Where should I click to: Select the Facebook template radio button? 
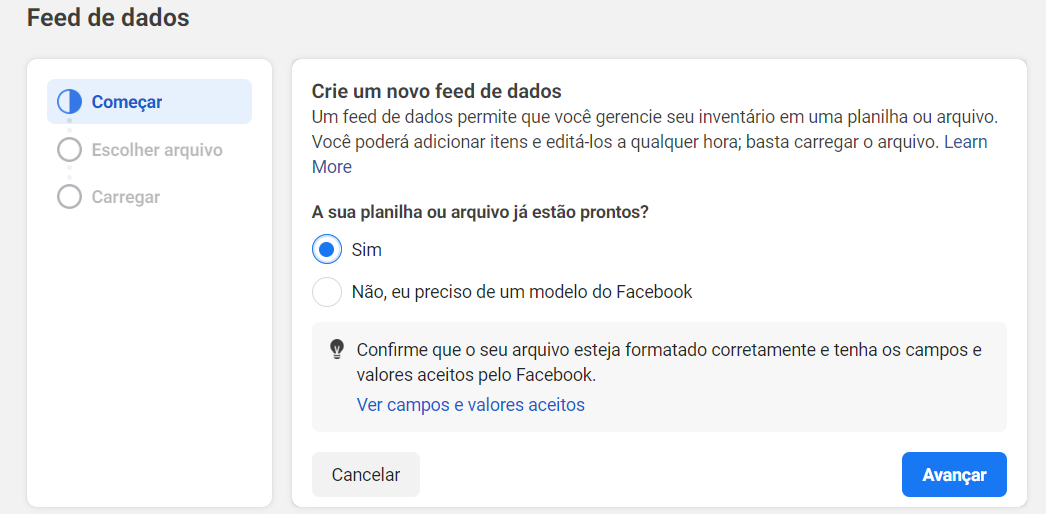[326, 292]
